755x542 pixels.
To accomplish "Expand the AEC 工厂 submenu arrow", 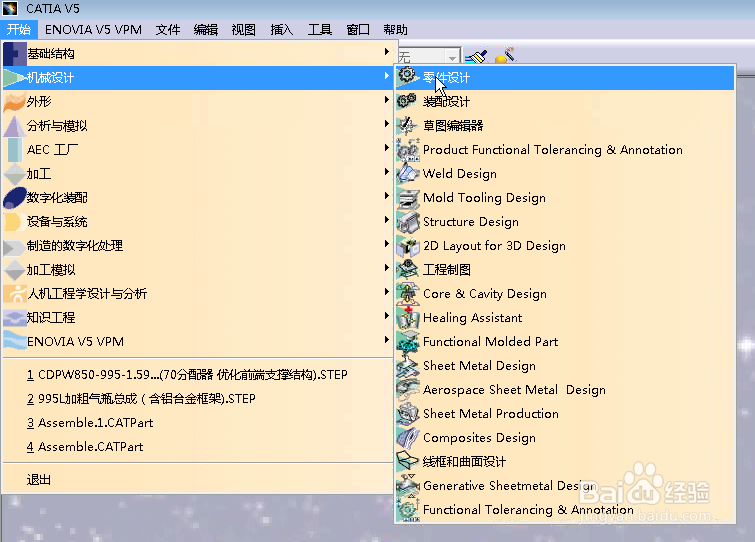I will (387, 148).
